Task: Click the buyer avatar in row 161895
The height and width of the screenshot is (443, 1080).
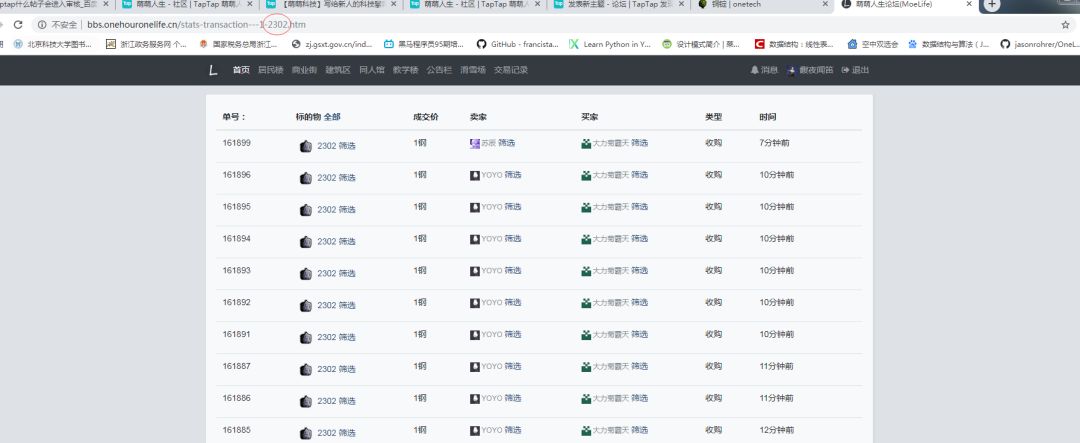Action: [x=586, y=208]
